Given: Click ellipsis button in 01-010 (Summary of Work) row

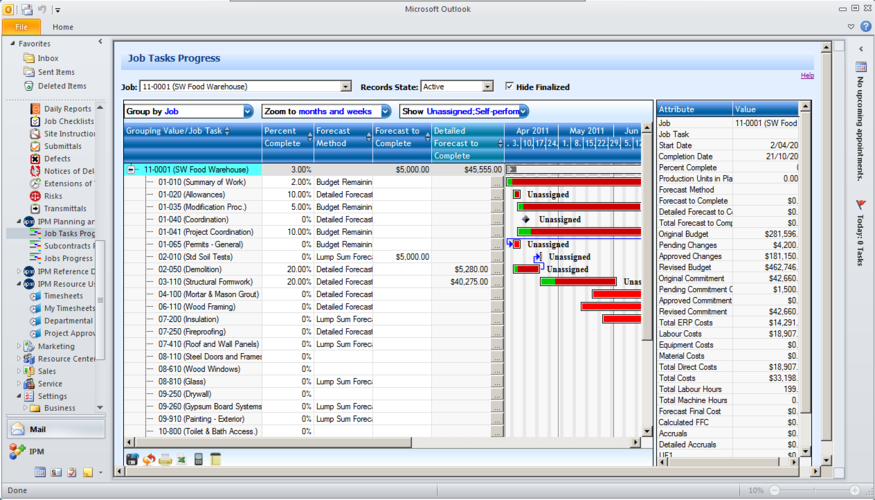Looking at the screenshot, I should 497,182.
